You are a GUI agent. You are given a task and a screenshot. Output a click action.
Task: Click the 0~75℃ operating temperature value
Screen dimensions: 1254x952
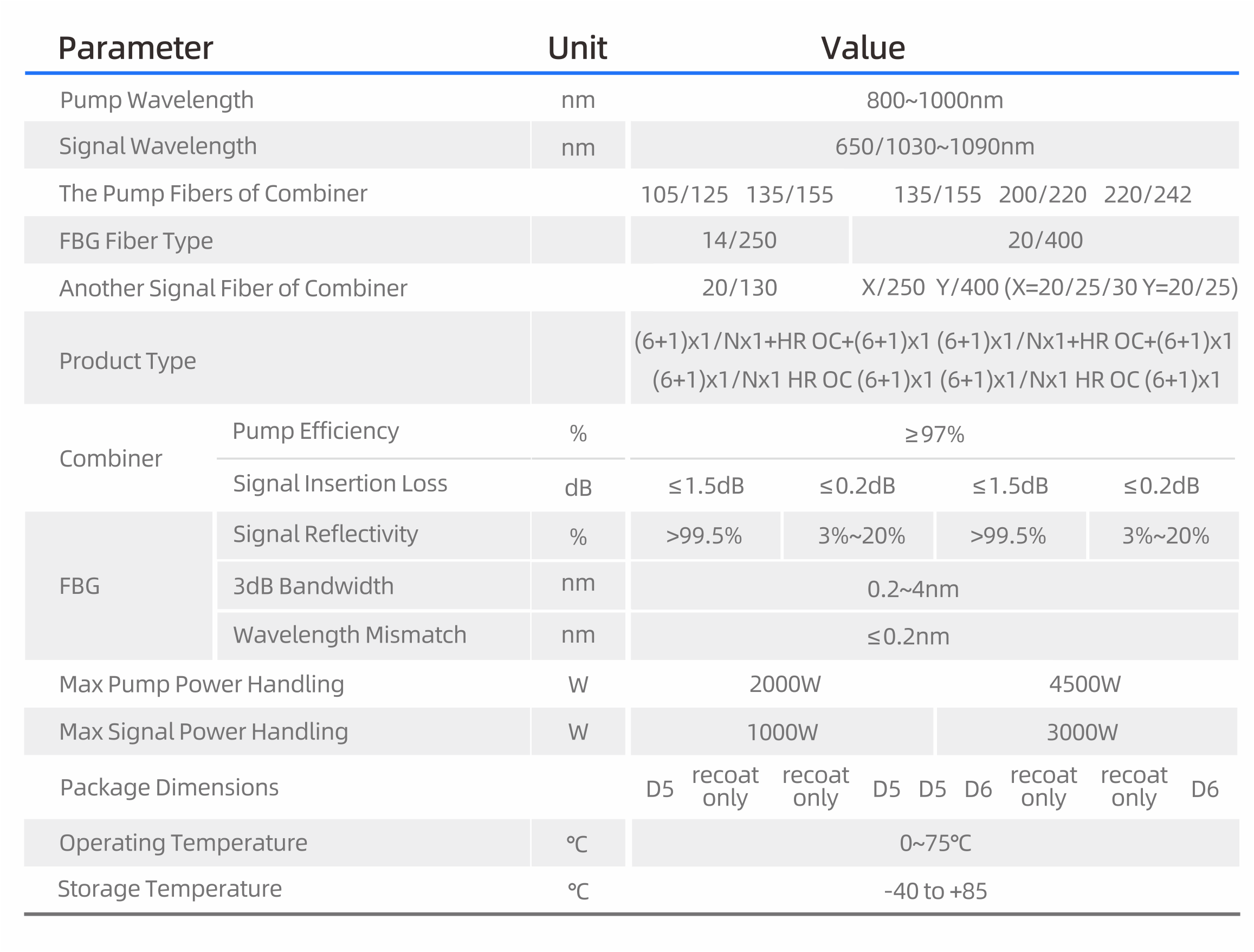(934, 843)
